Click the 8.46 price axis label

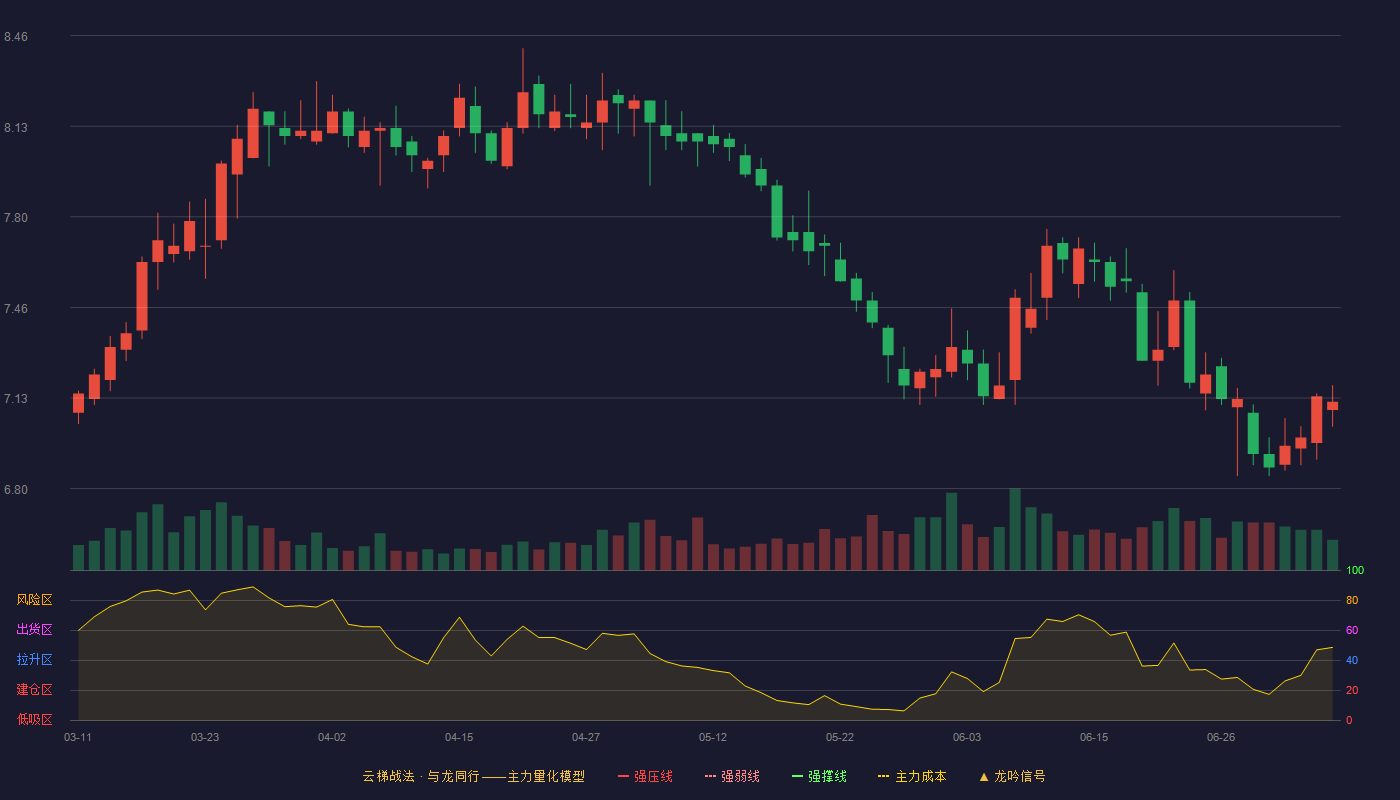tap(16, 37)
